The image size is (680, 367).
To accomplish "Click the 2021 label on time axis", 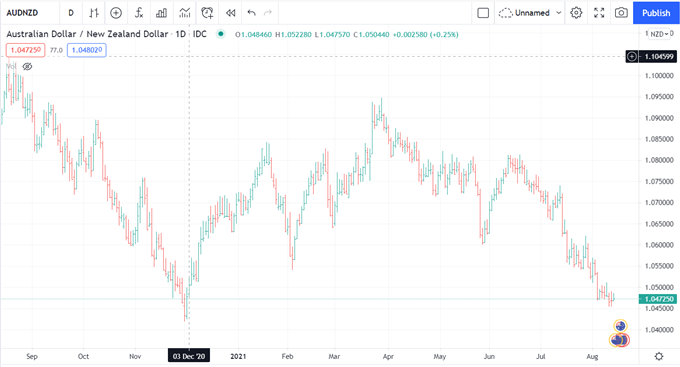I will click(x=238, y=356).
